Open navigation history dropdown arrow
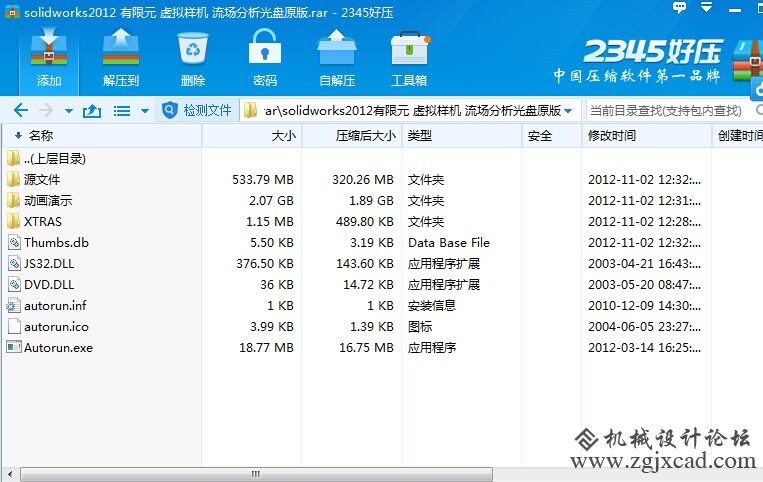 click(69, 111)
